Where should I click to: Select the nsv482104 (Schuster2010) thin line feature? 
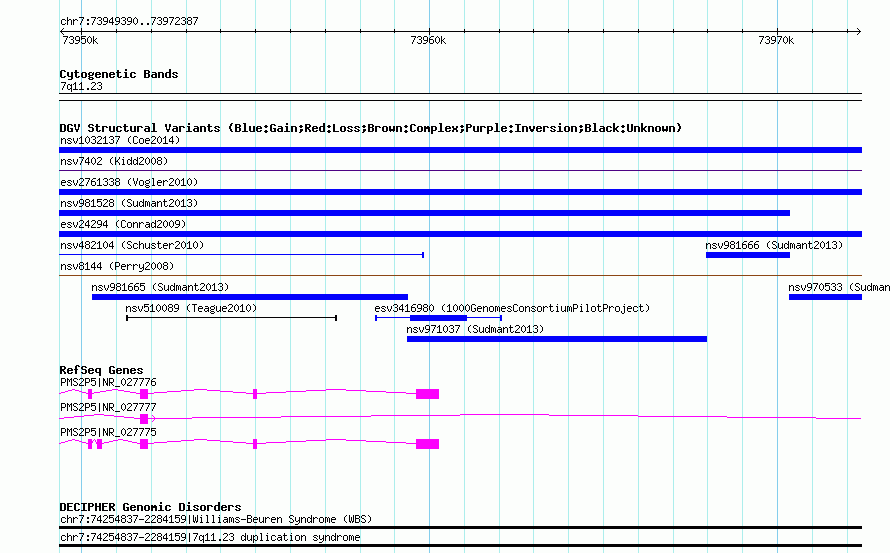pos(241,255)
